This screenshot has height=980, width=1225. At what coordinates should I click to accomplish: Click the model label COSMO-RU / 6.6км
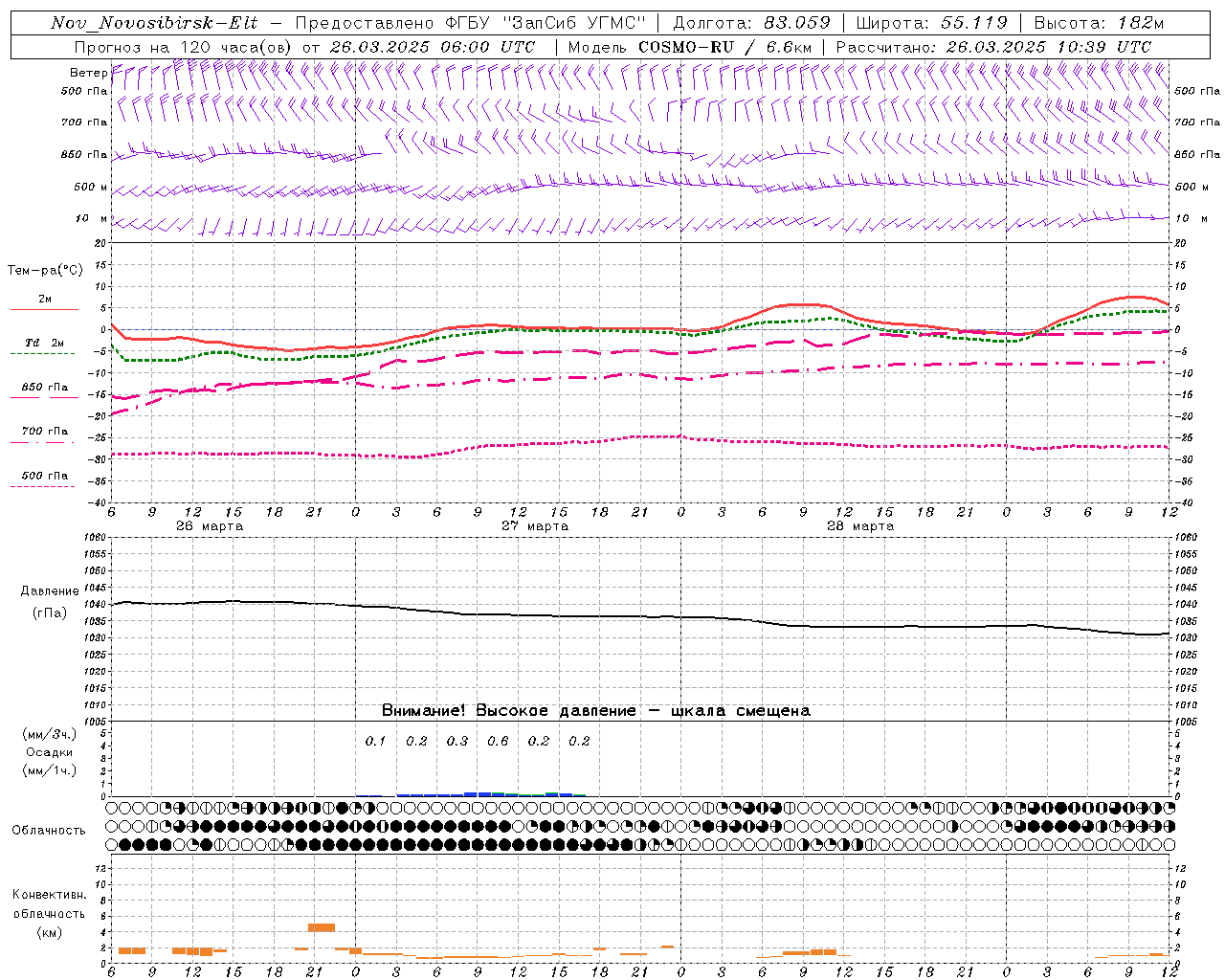pos(725,47)
